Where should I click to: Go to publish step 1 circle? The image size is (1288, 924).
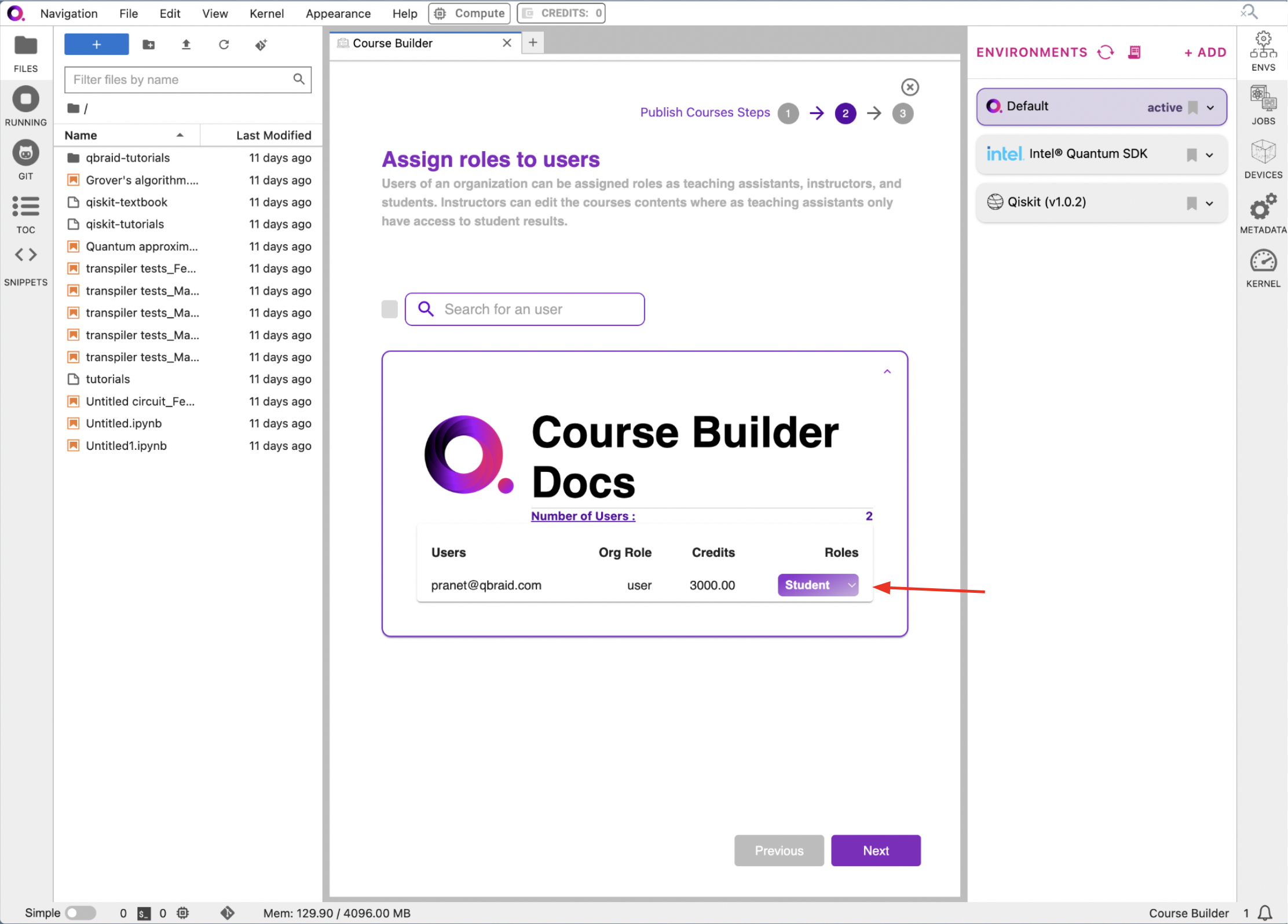(788, 113)
